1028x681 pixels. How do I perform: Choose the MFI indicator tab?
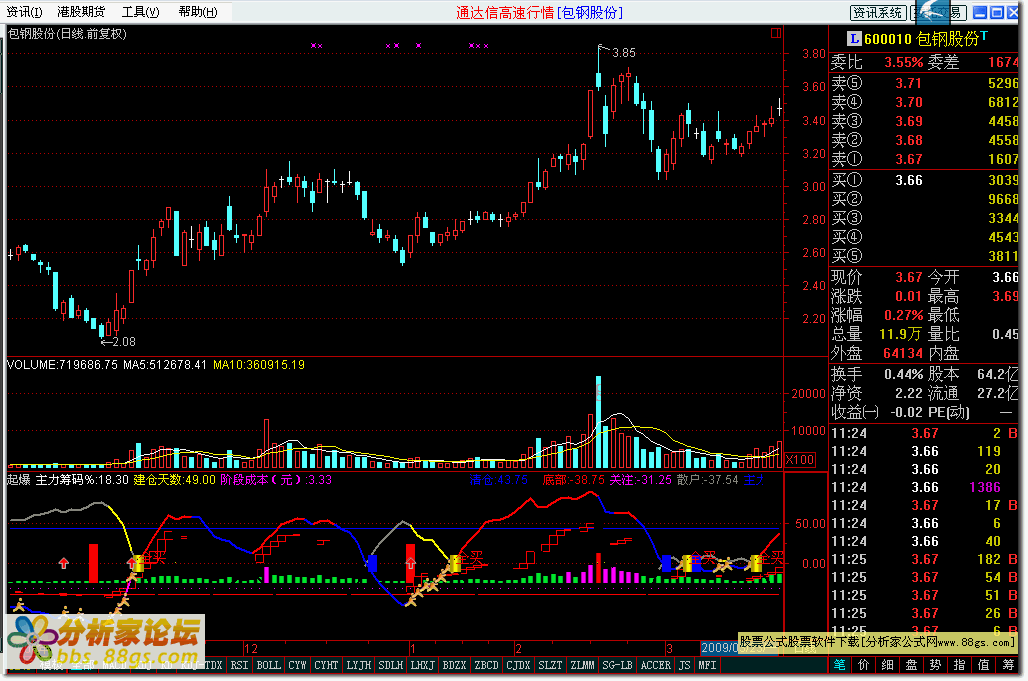pyautogui.click(x=707, y=665)
